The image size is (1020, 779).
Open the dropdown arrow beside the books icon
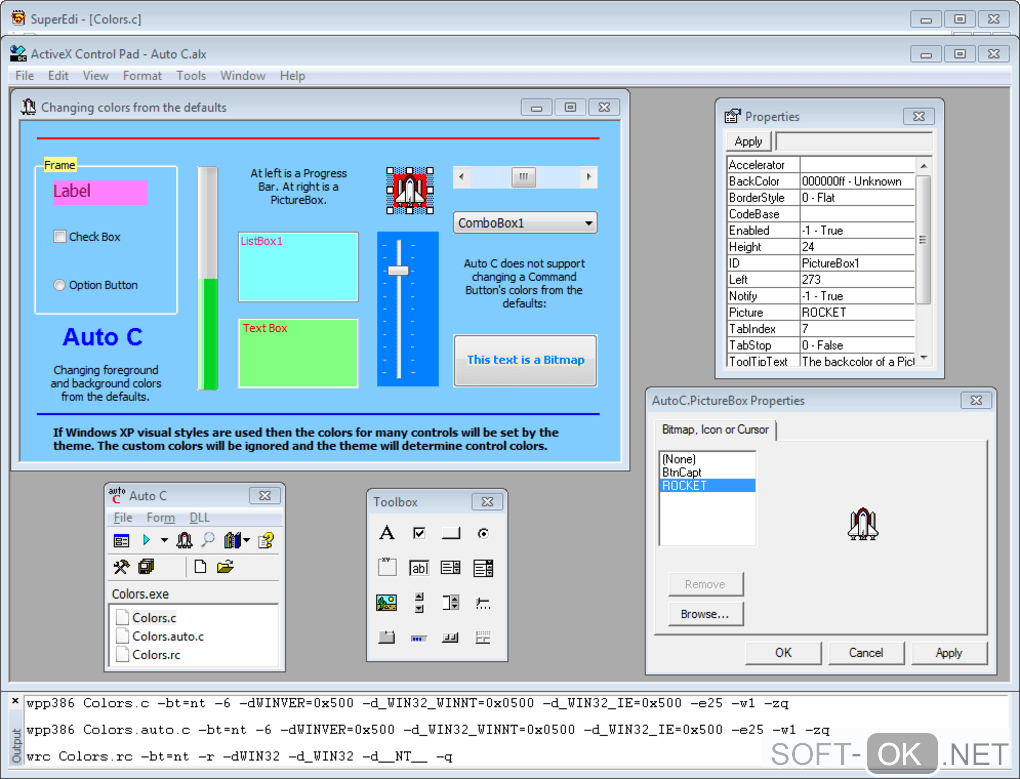click(x=247, y=540)
